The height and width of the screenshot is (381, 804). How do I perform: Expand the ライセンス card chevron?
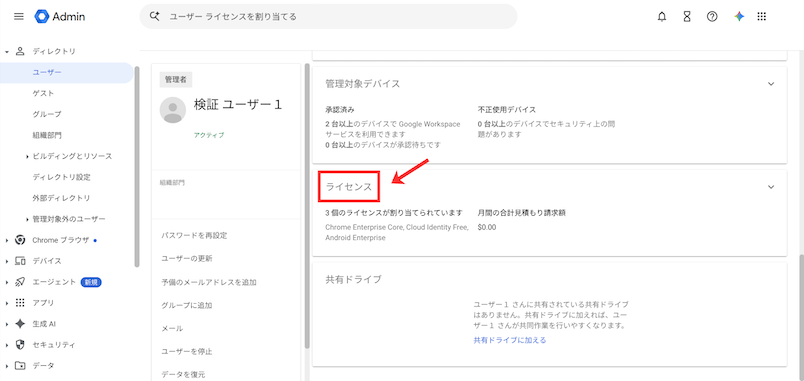[x=771, y=187]
